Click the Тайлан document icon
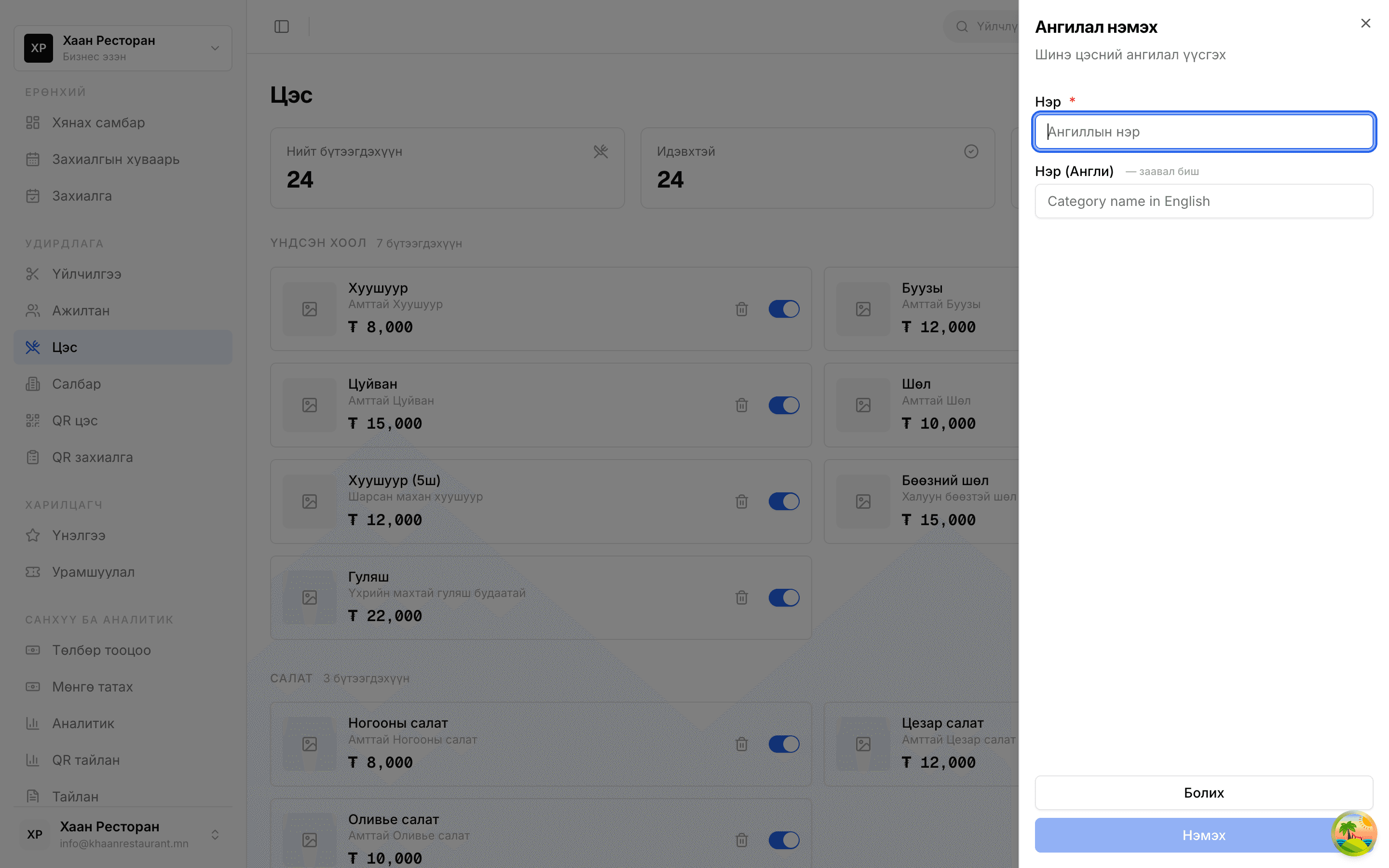 pos(33,797)
